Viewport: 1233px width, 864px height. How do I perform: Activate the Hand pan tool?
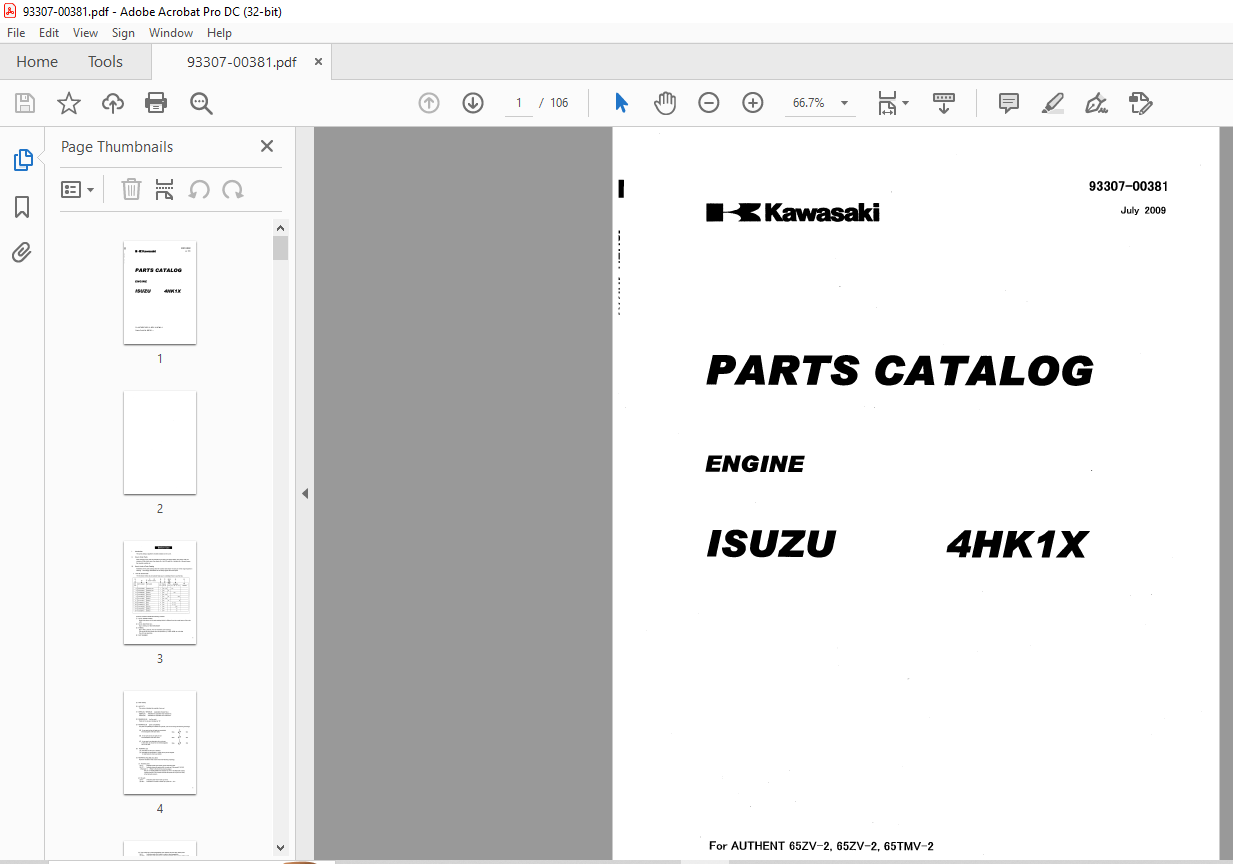coord(665,103)
